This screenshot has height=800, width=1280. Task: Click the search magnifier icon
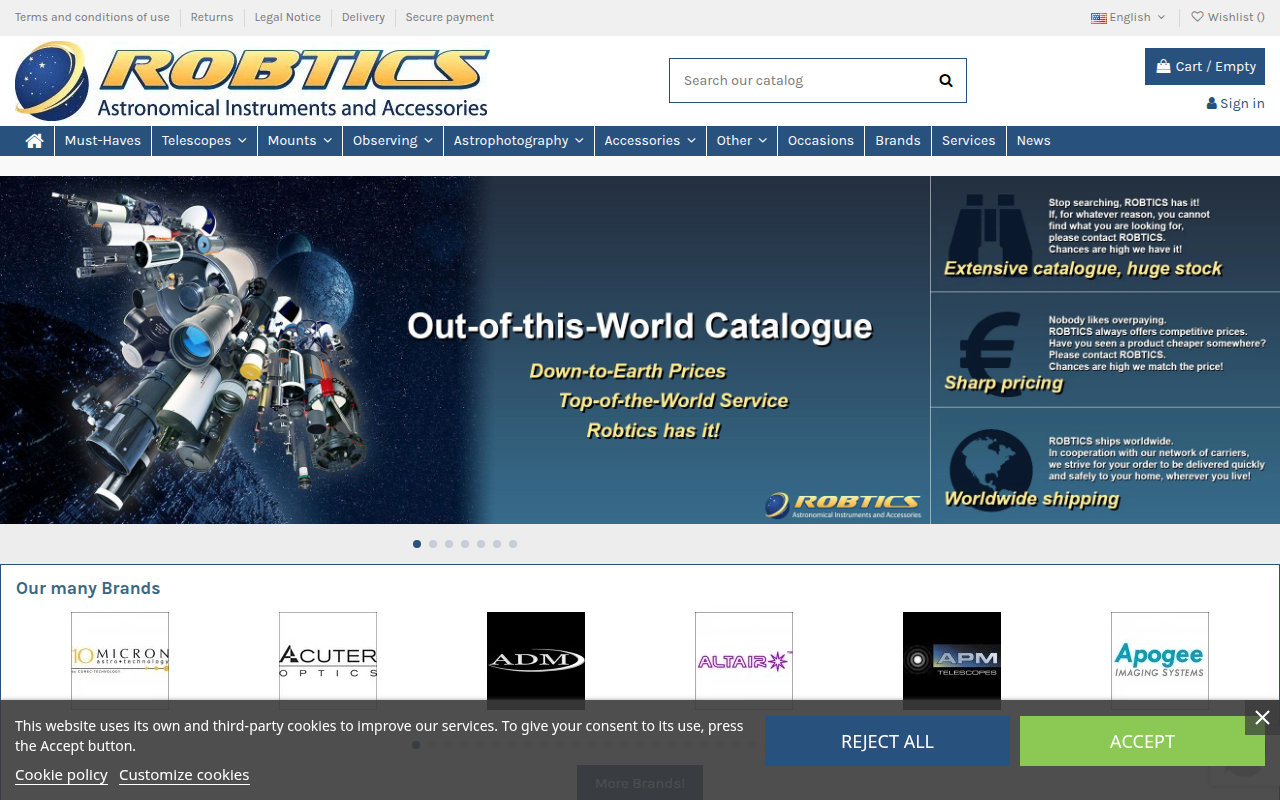946,81
